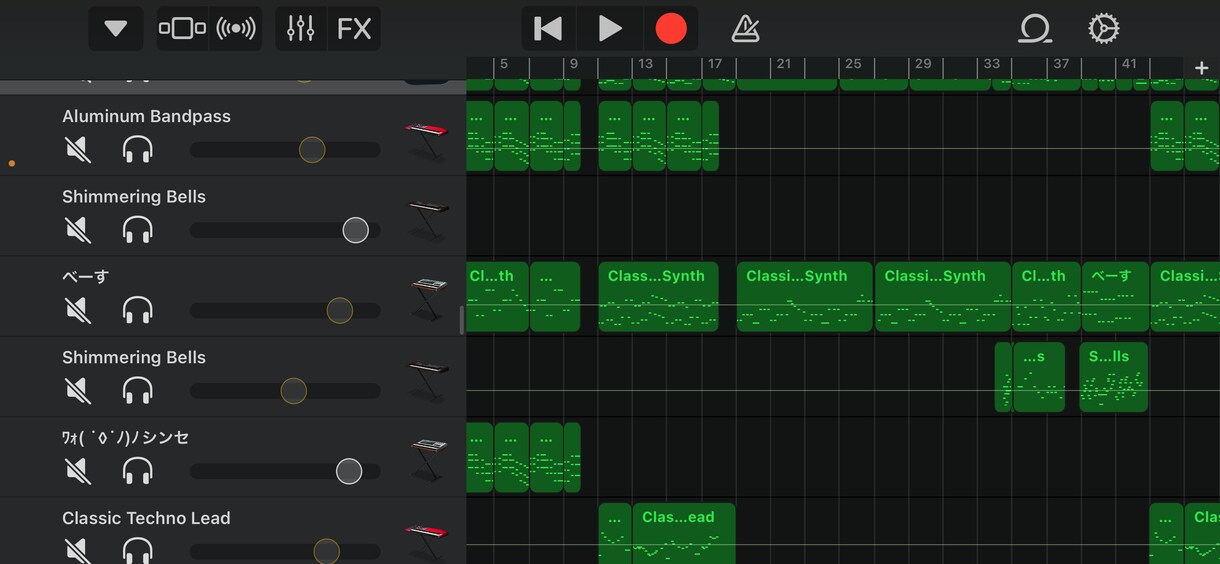Viewport: 1220px width, 564px height.
Task: Solo the Aluminum Bandpass track
Action: coord(137,150)
